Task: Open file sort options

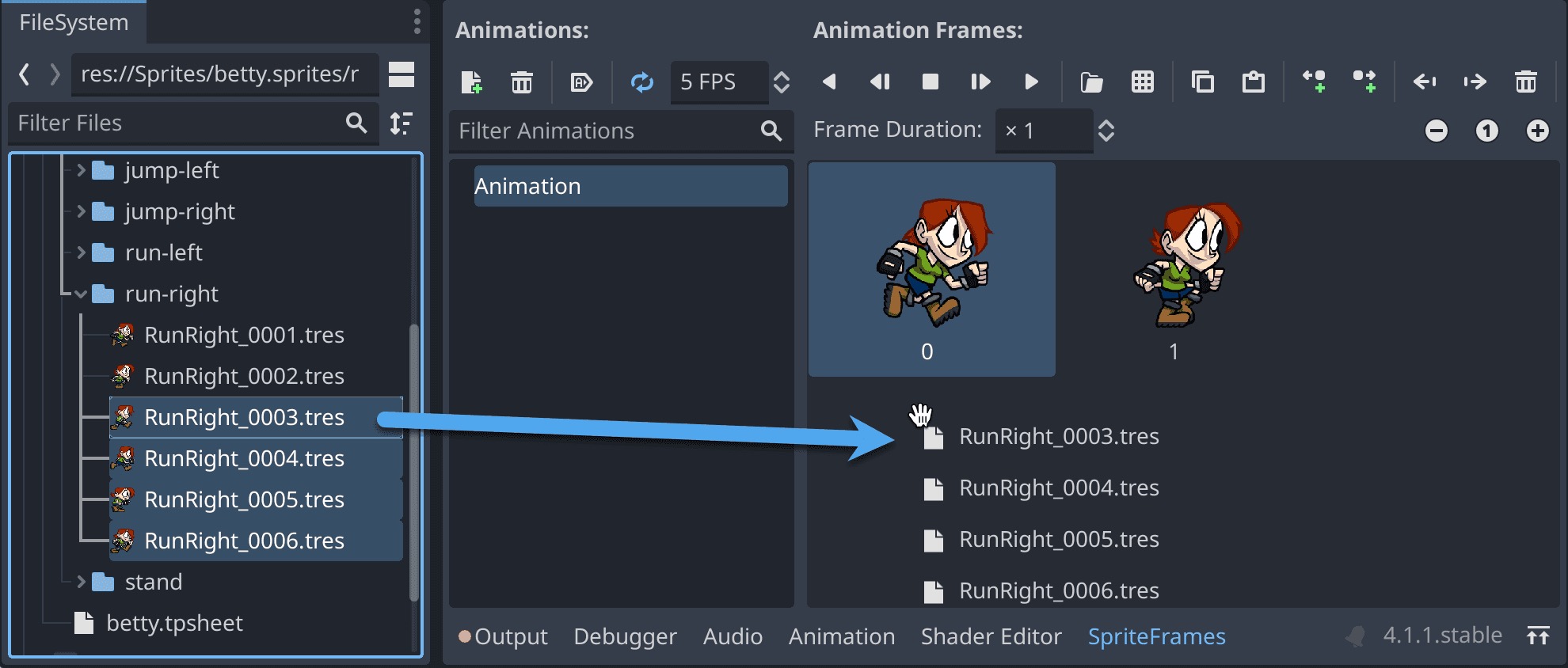Action: point(402,123)
